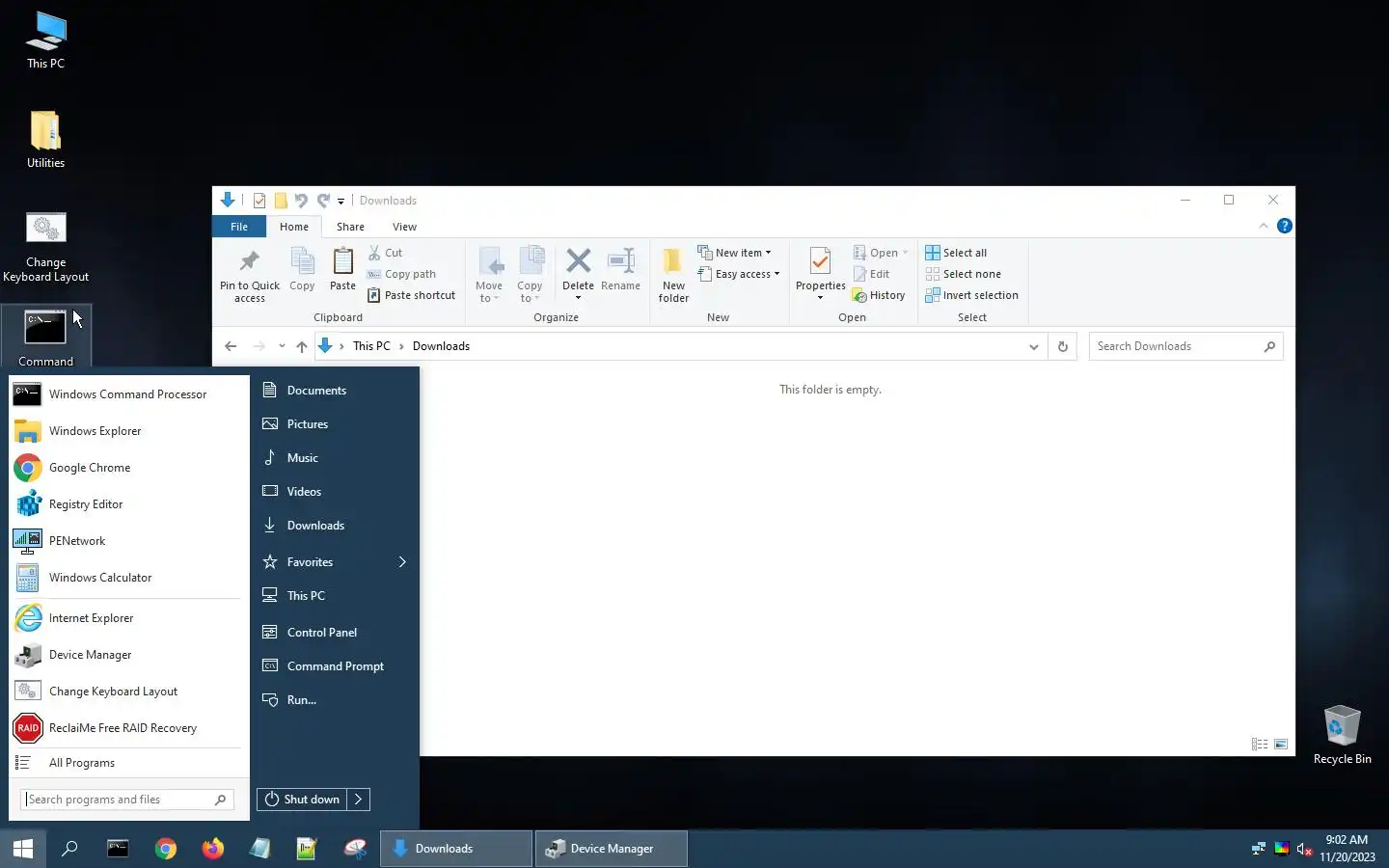Switch to Device Manager taskbar button

tap(612, 849)
